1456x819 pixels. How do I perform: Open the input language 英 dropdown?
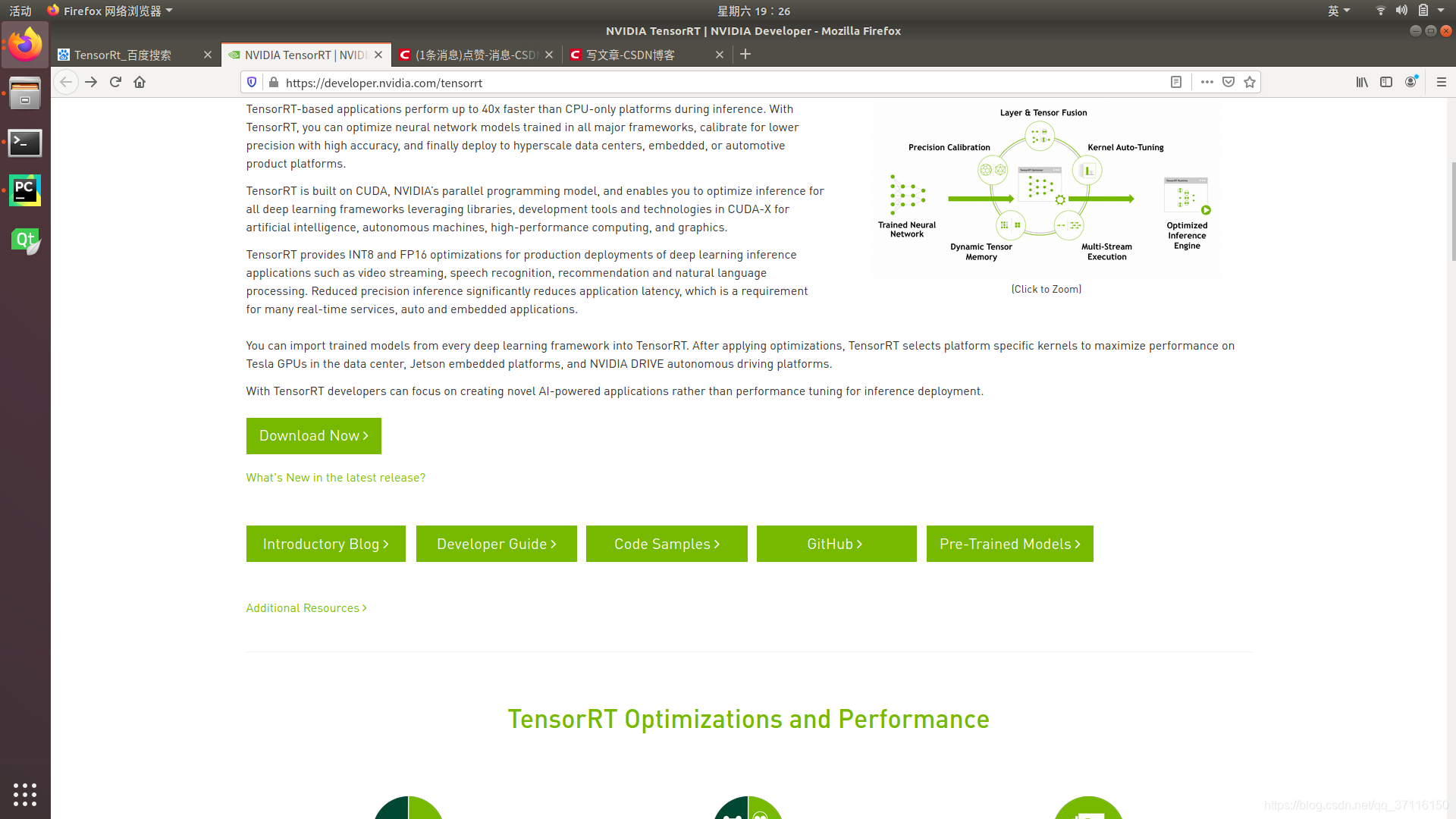[1338, 11]
